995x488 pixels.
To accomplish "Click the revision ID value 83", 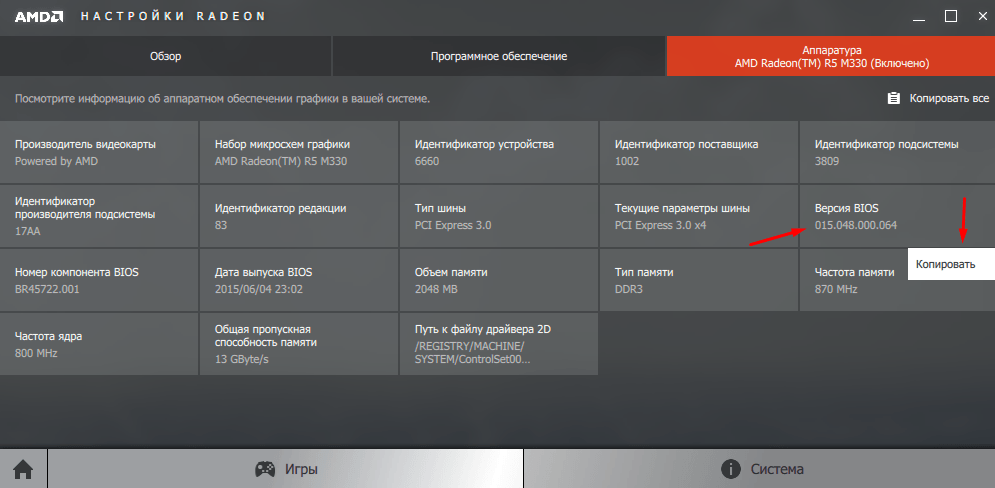I will click(221, 225).
